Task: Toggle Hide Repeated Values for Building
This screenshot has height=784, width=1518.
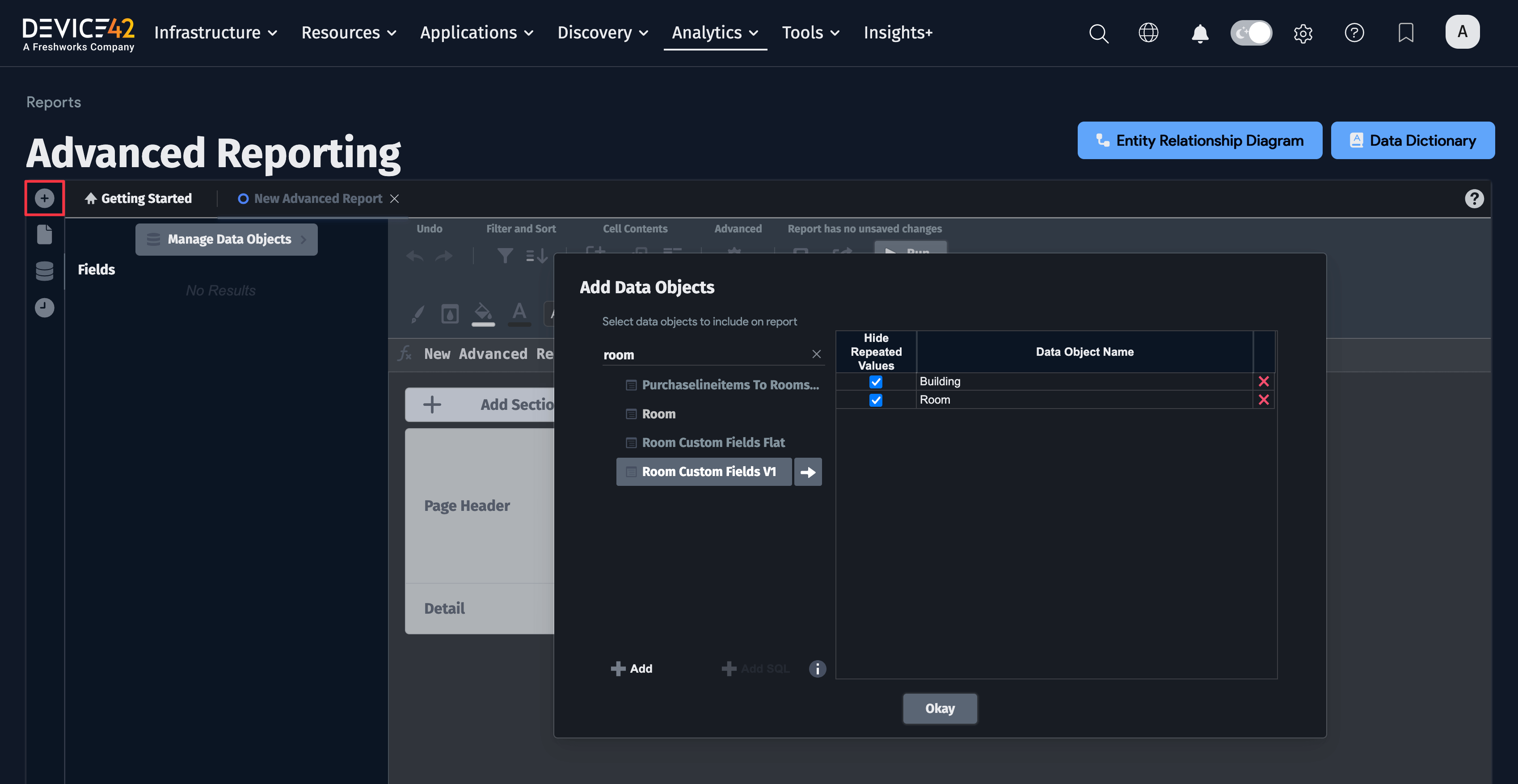Action: point(876,382)
